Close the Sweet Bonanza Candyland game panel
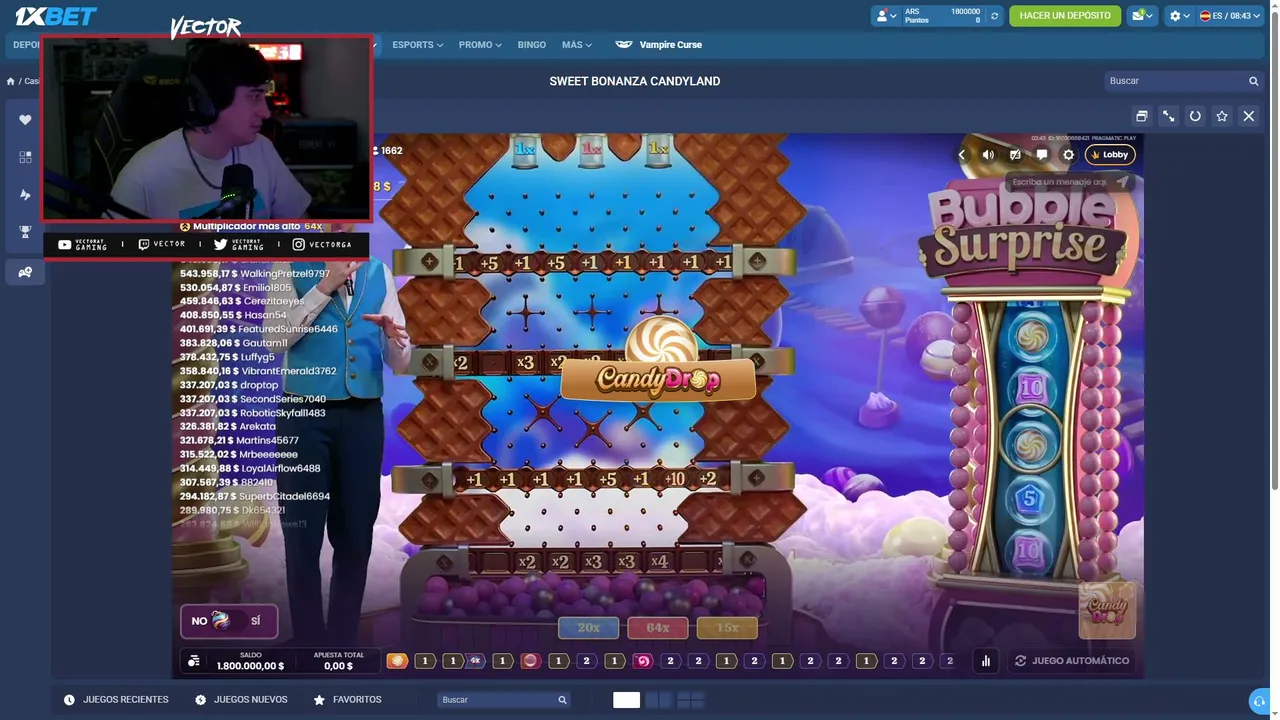Screen dimensions: 1280x720 tap(1249, 116)
